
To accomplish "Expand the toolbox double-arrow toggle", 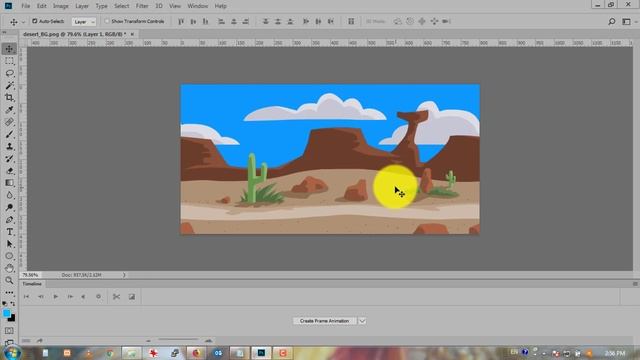I will (x=4, y=32).
